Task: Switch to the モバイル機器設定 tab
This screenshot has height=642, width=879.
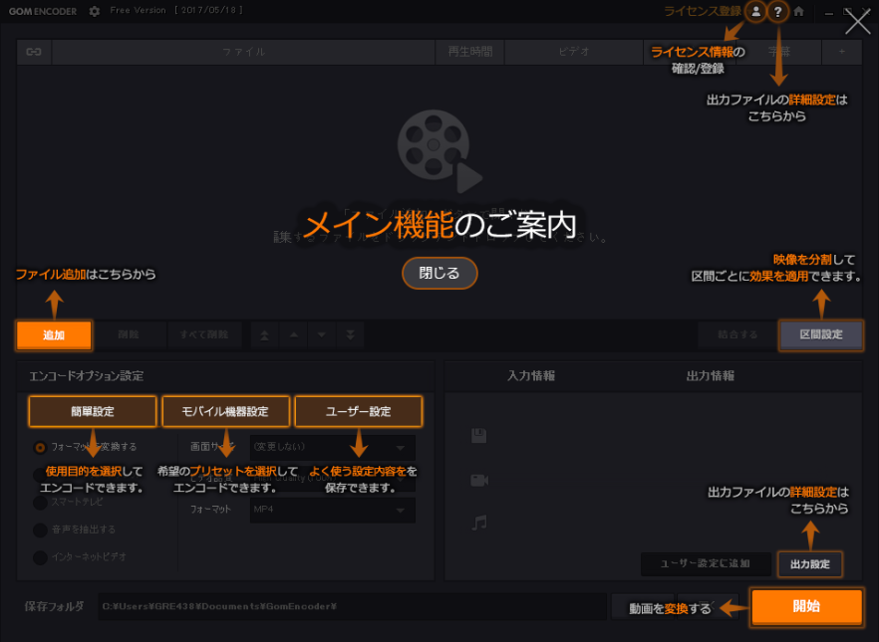Action: [225, 412]
